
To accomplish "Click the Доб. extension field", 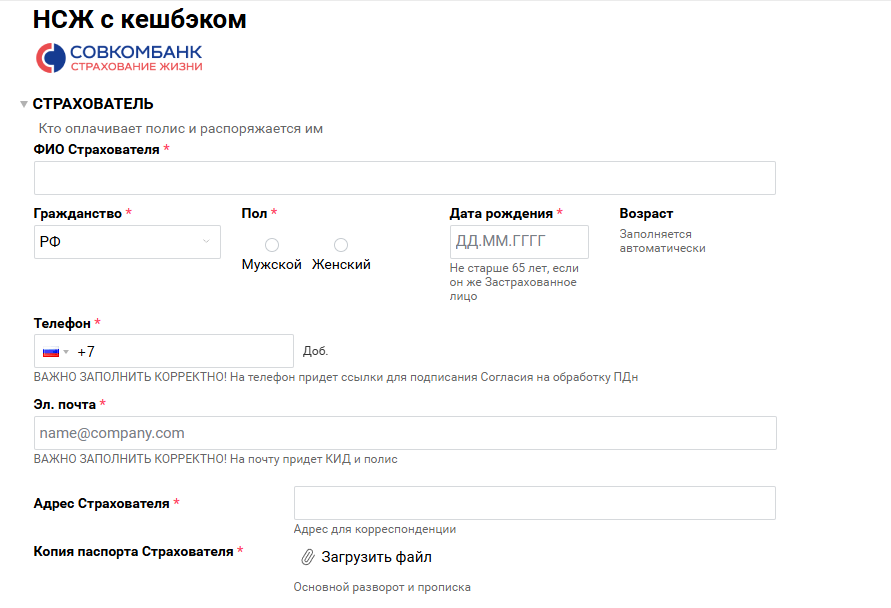I will point(316,351).
